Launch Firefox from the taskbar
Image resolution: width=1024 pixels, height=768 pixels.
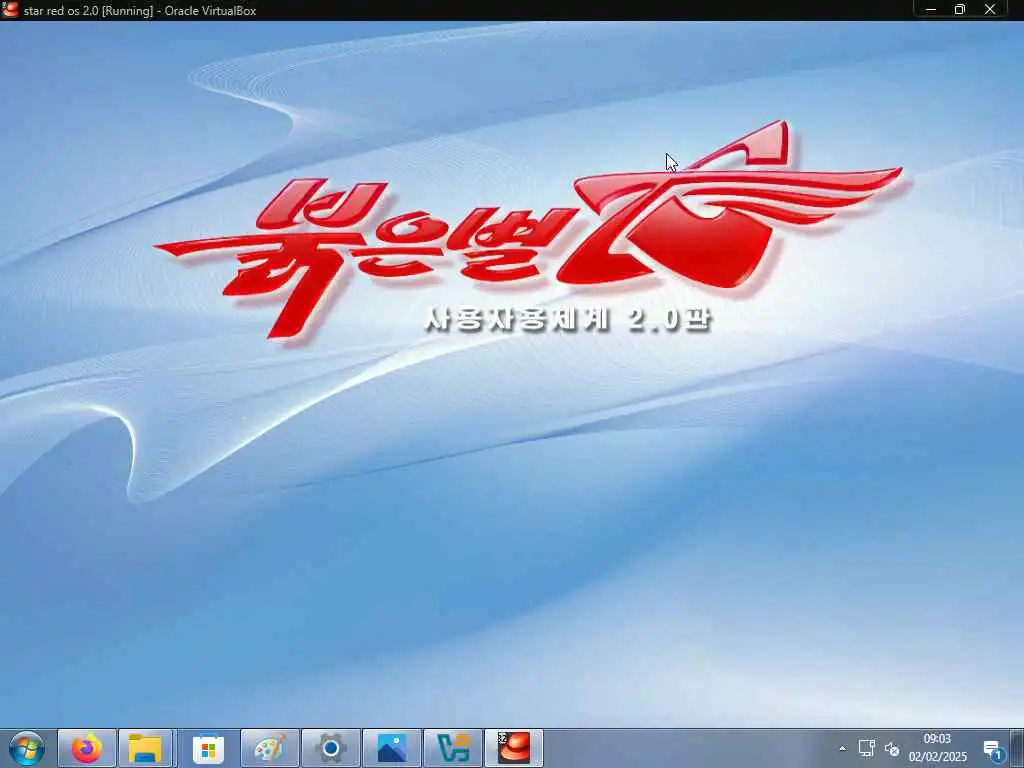[x=87, y=748]
